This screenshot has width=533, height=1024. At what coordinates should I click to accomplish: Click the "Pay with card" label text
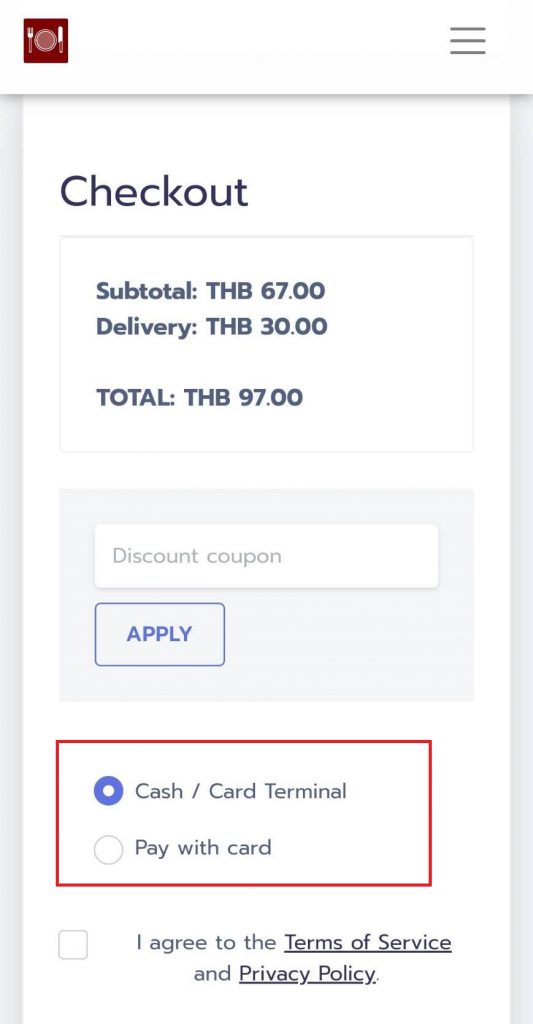pyautogui.click(x=202, y=848)
